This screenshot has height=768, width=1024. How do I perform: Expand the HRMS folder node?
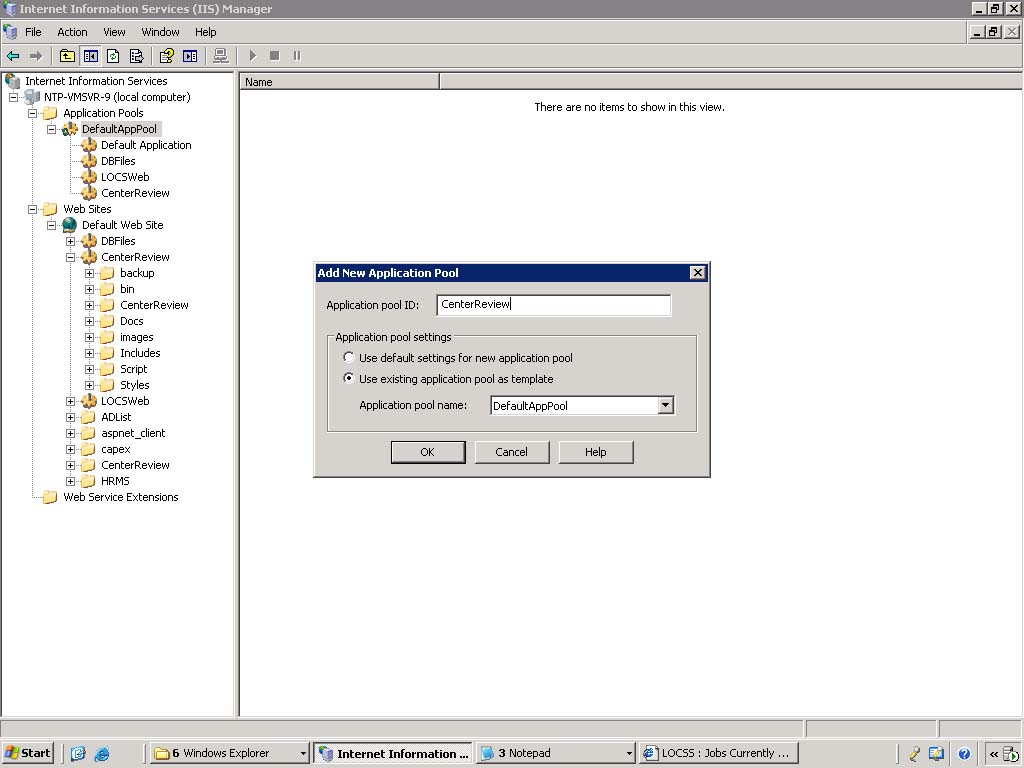[x=71, y=481]
